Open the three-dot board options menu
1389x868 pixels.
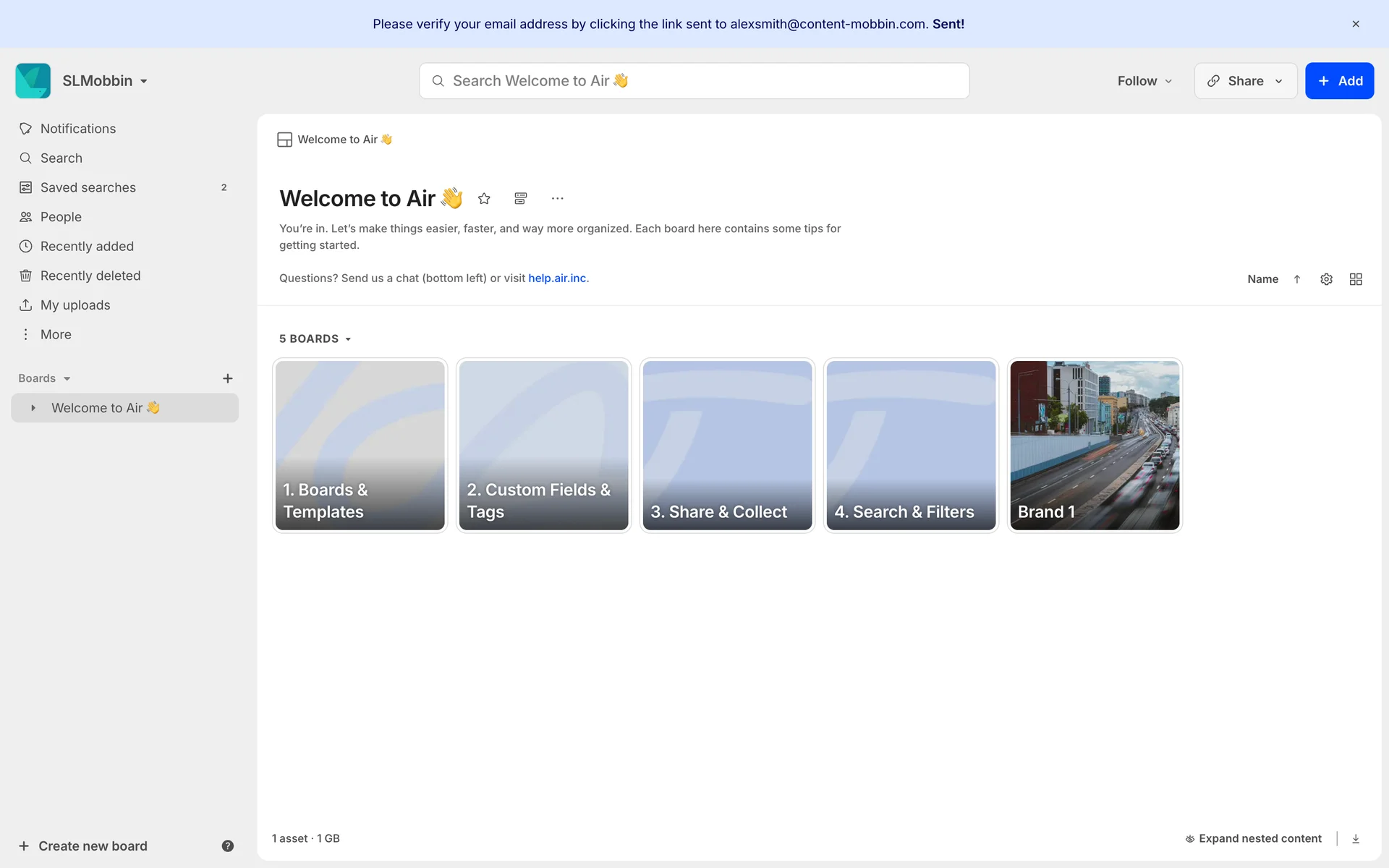click(557, 198)
